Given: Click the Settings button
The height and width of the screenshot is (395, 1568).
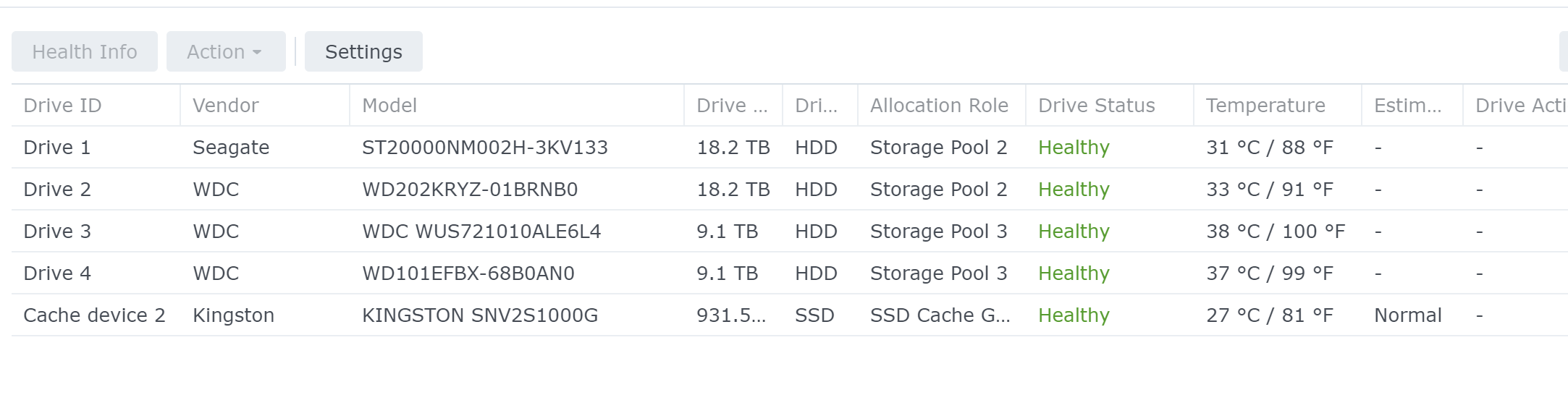Looking at the screenshot, I should point(363,51).
